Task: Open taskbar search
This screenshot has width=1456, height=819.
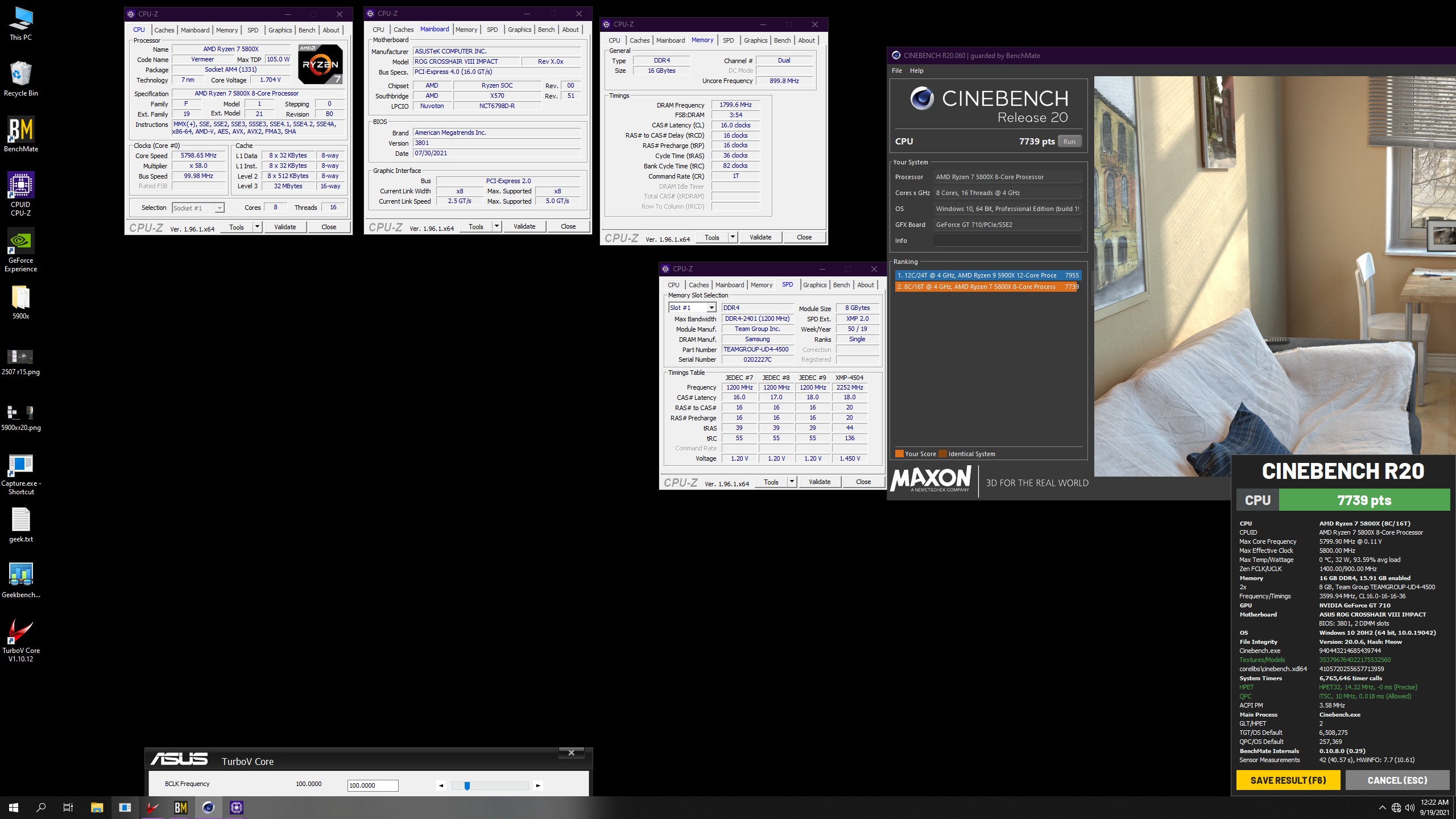Action: click(41, 808)
